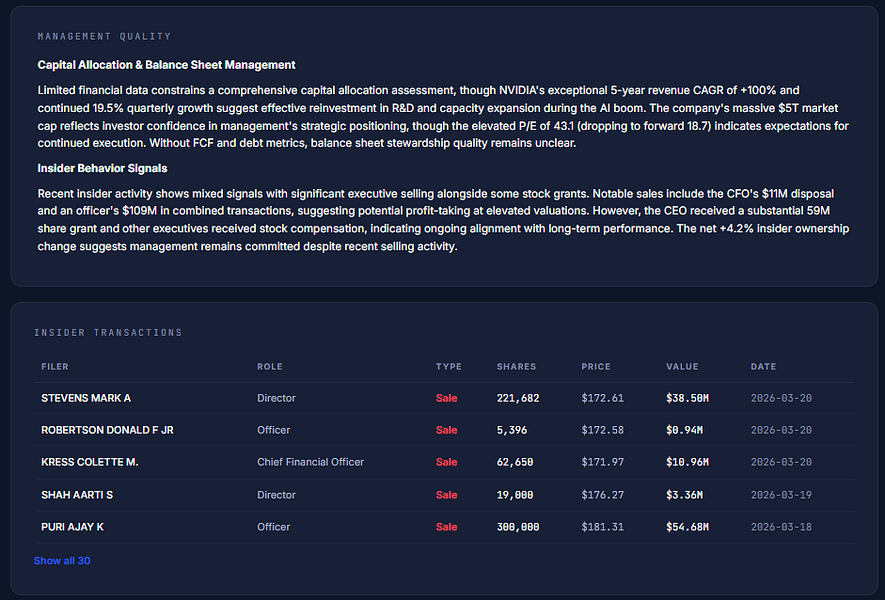Click shares value 62,650

point(515,462)
